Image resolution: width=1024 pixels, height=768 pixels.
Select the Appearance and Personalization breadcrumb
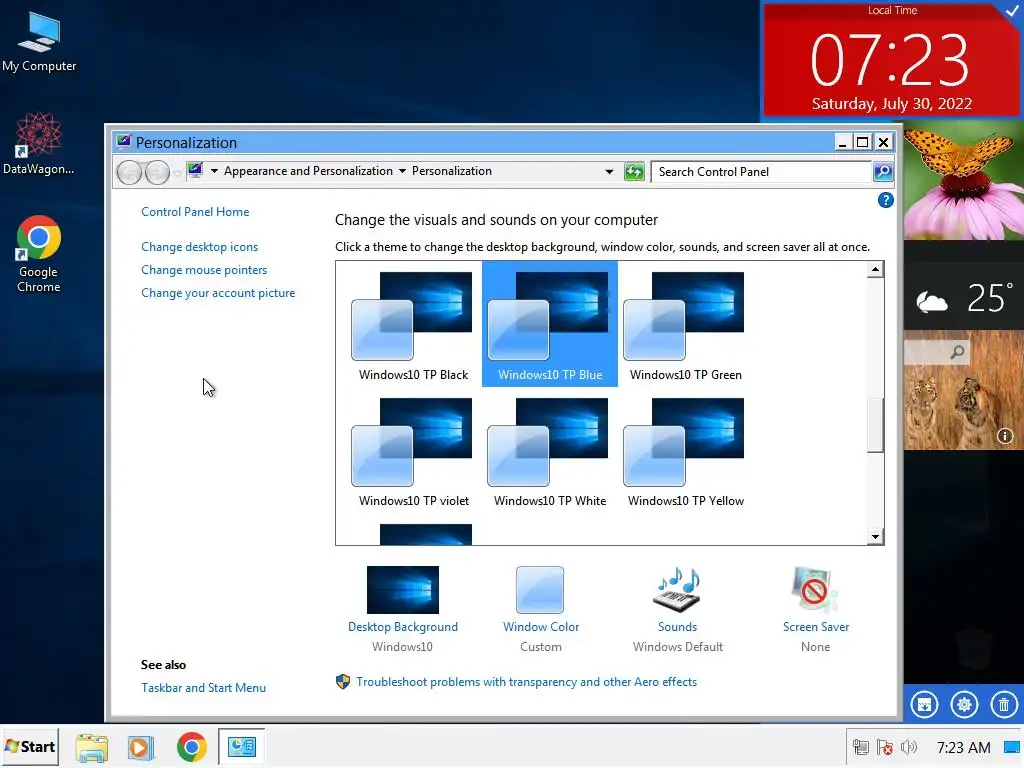(x=308, y=171)
